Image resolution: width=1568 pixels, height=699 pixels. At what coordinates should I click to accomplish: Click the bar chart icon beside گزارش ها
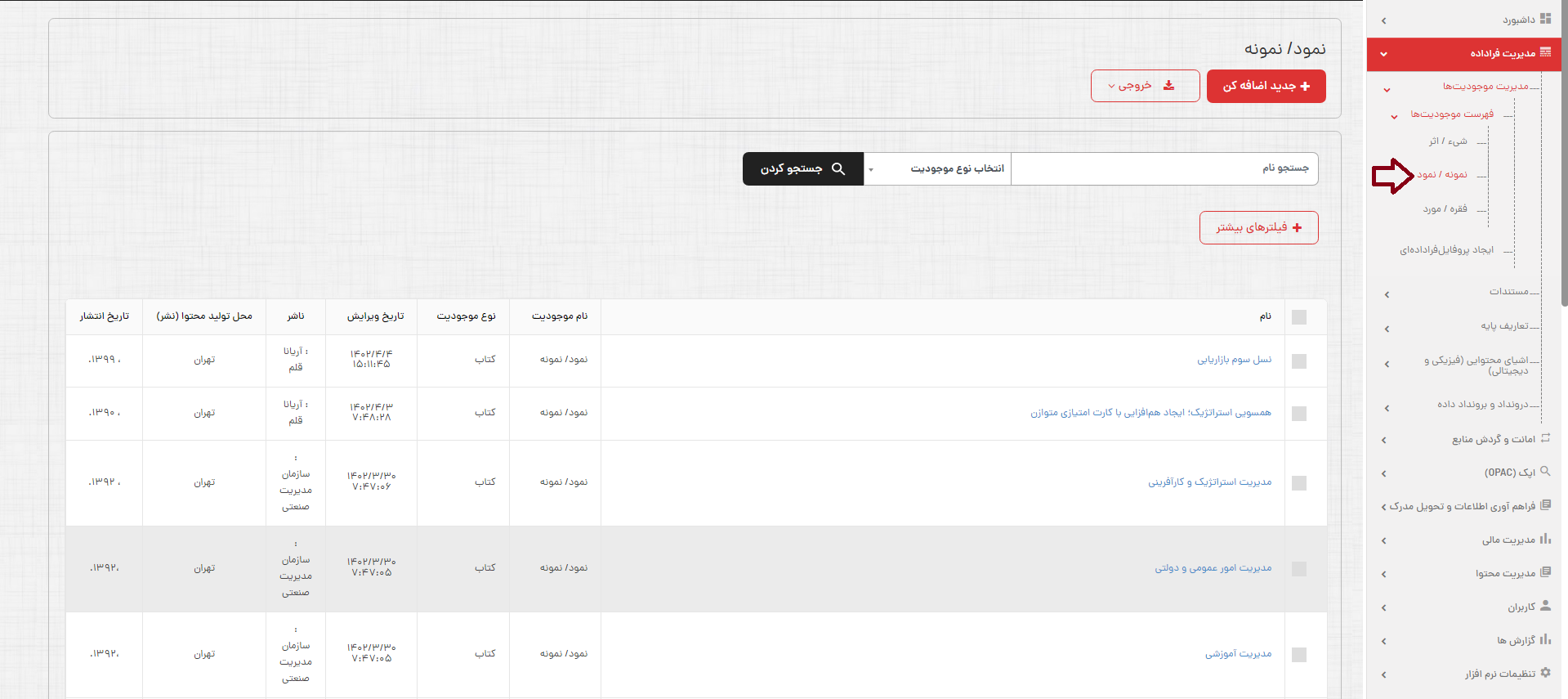(x=1545, y=639)
